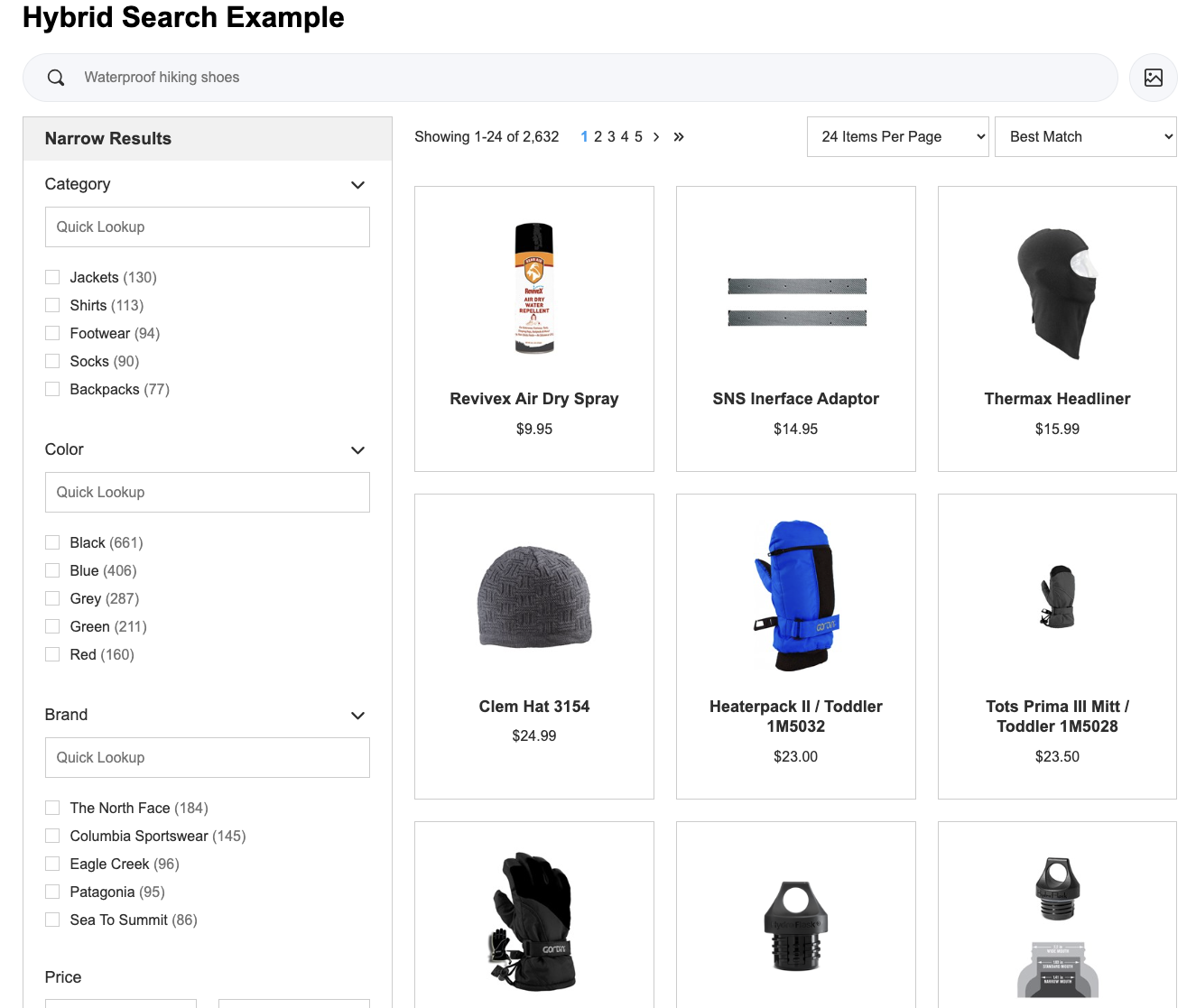
Task: Open black Gordini glove product image
Action: (534, 921)
